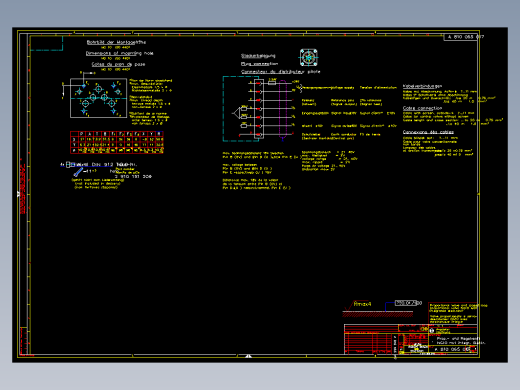Select the 'Connexions des cables' heading

tap(428, 132)
